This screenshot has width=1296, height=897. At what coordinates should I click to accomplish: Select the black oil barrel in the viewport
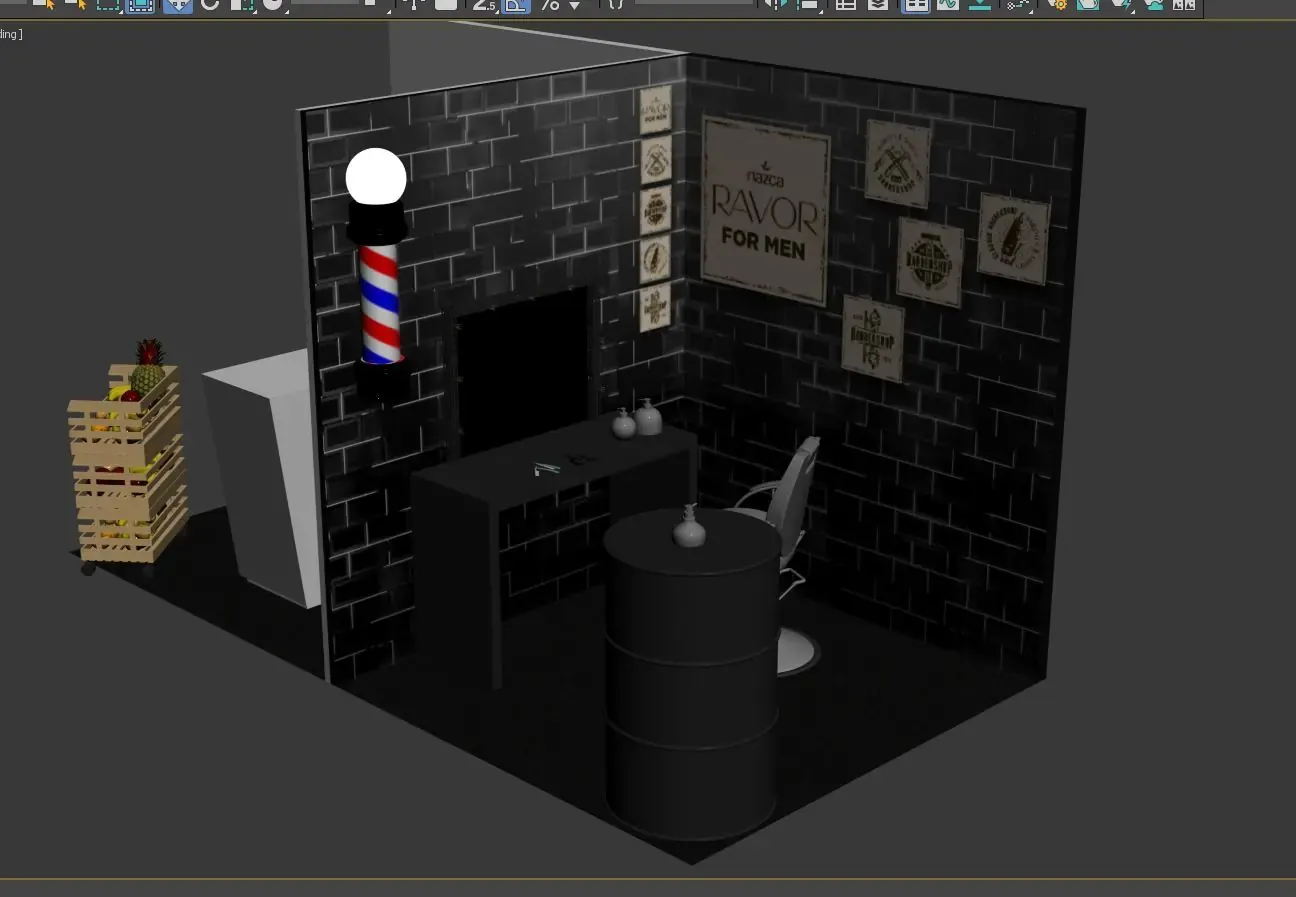click(691, 675)
